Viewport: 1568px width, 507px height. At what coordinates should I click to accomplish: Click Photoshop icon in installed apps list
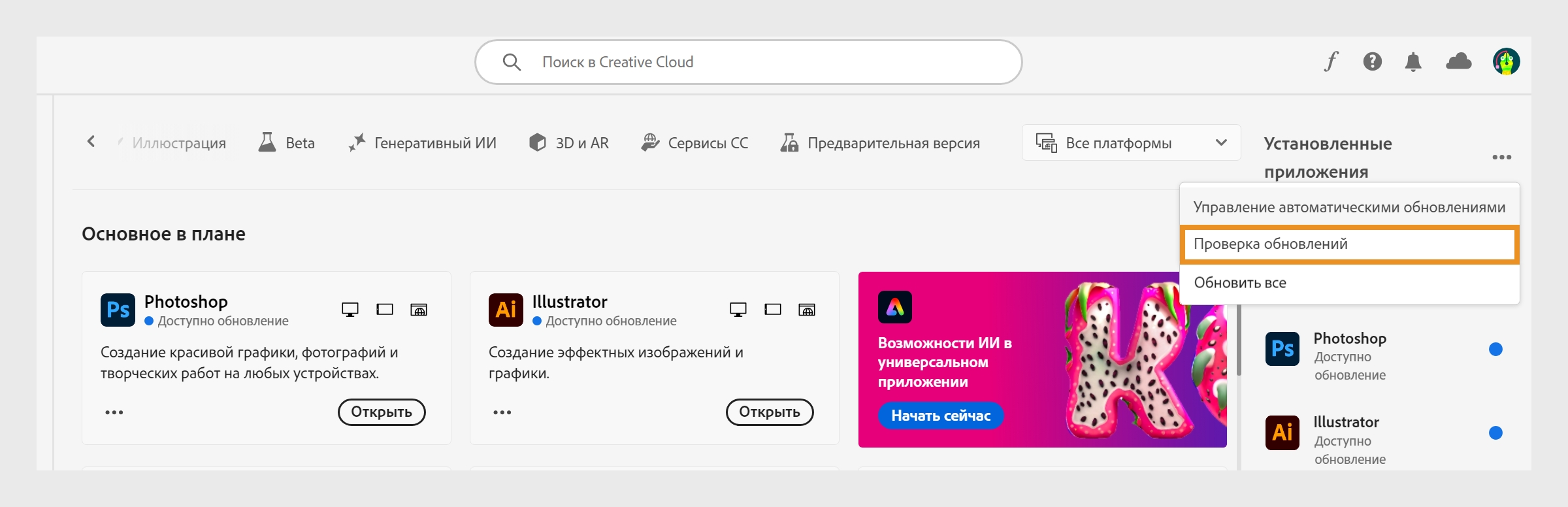(1282, 349)
